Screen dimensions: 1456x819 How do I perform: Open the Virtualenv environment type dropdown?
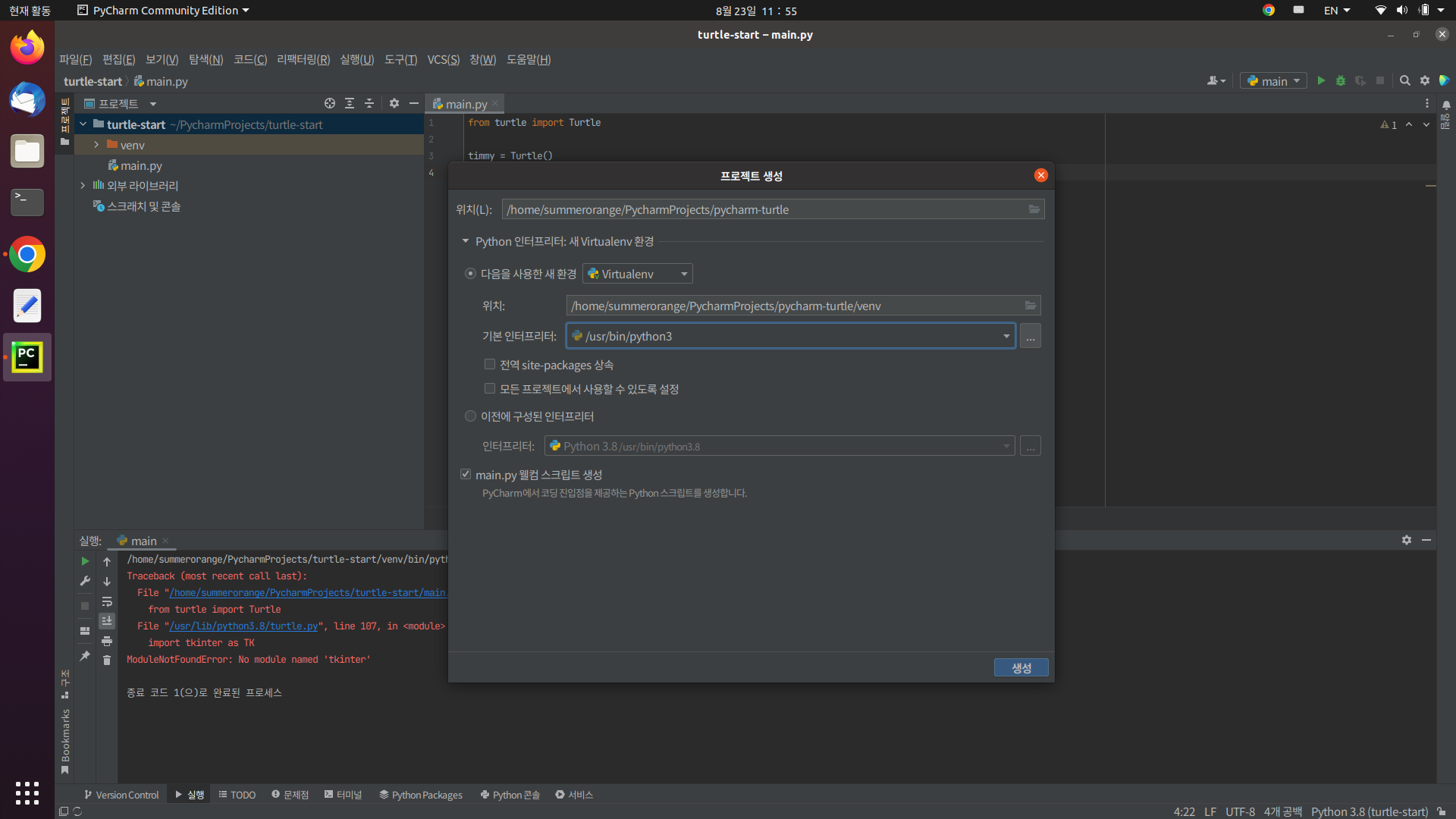682,274
